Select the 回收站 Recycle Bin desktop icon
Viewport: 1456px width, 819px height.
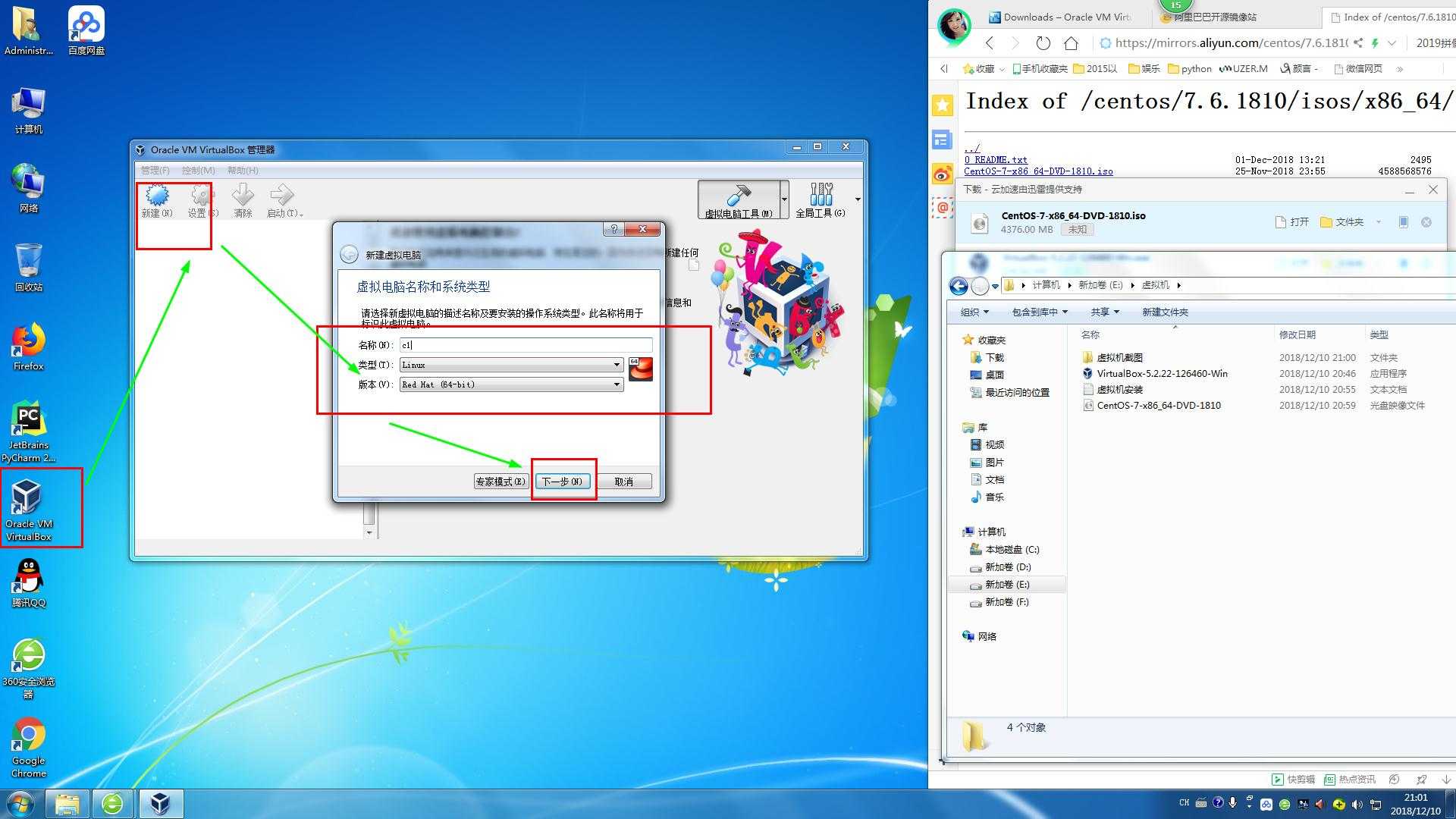pyautogui.click(x=28, y=268)
